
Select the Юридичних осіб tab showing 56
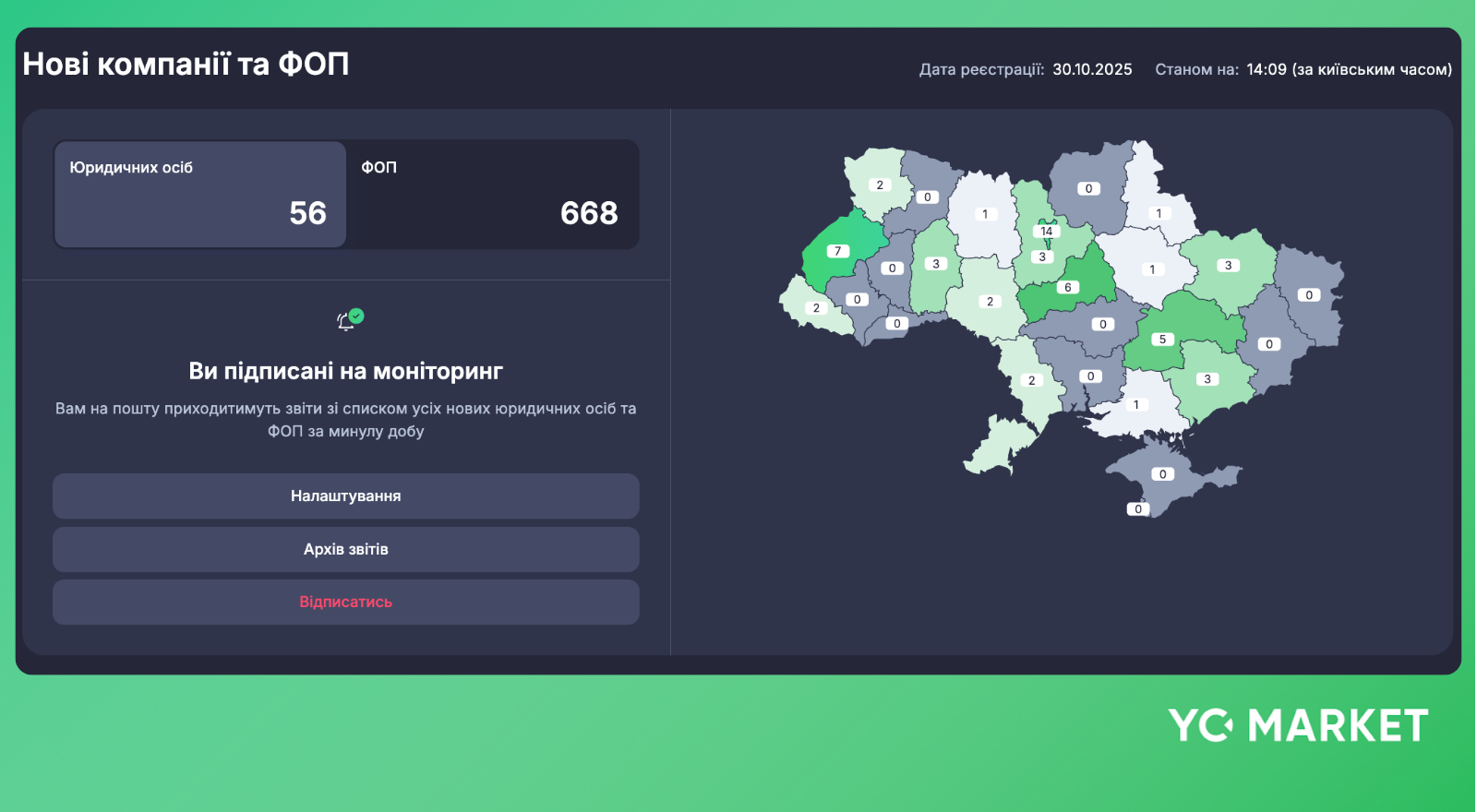(200, 194)
